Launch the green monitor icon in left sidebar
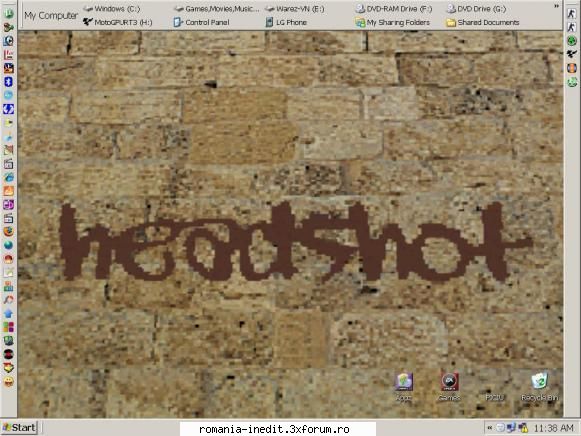This screenshot has width=581, height=436. 9,340
